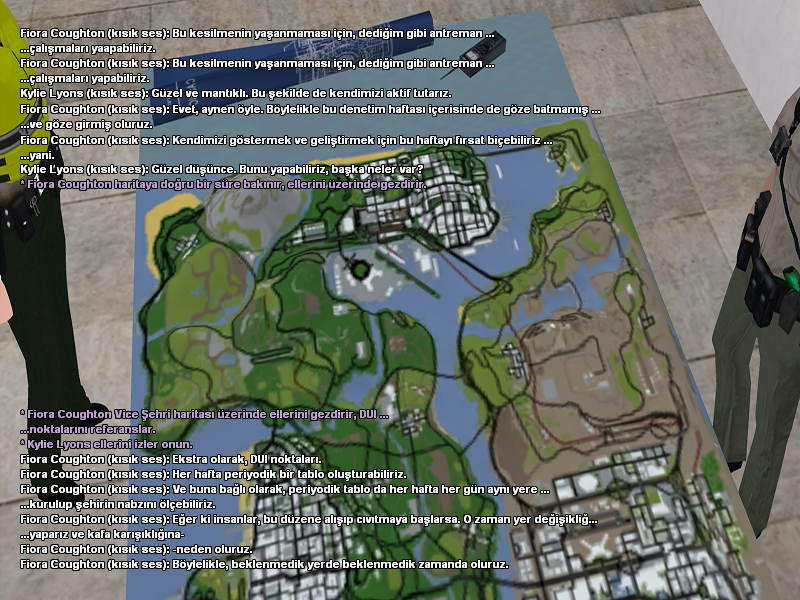Click line "Ekstra olarak, DUI noktaları."
This screenshot has height=600, width=800.
[171, 459]
